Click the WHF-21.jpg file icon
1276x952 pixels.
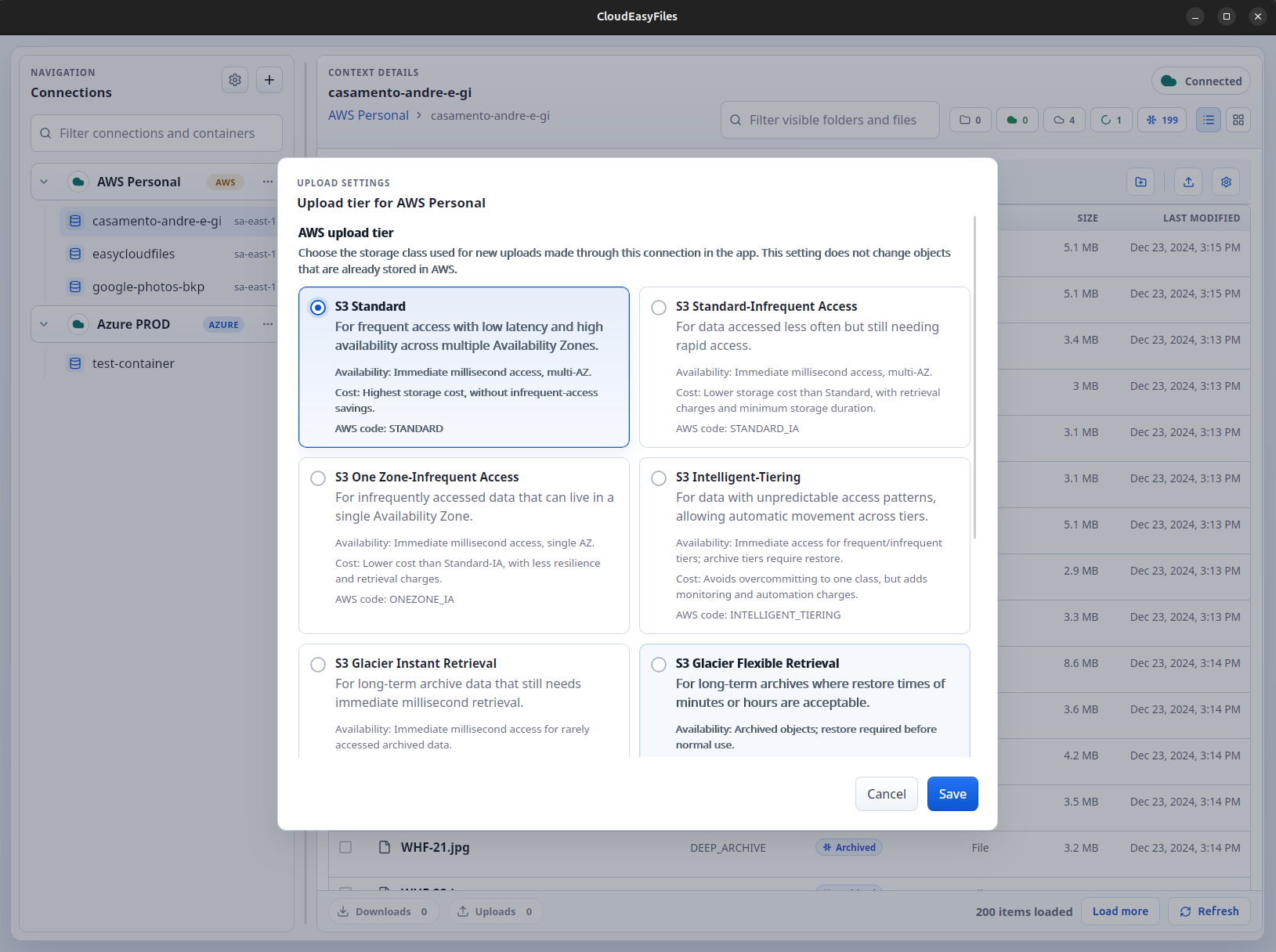point(385,847)
